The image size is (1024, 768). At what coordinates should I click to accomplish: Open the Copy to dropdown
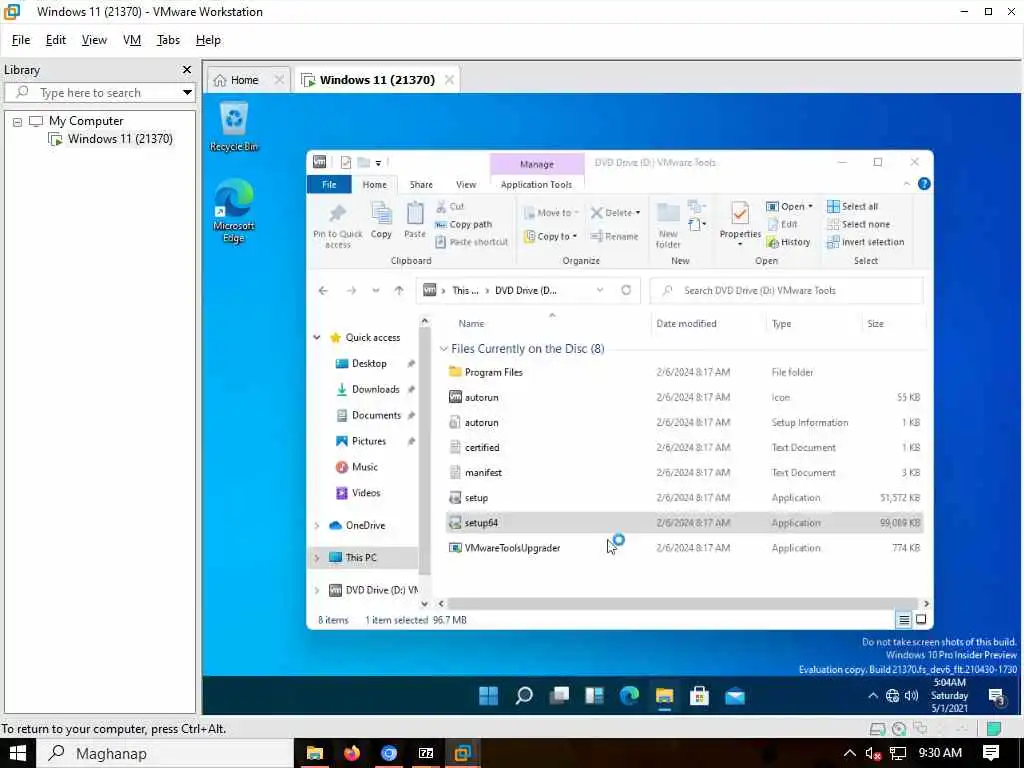point(551,236)
